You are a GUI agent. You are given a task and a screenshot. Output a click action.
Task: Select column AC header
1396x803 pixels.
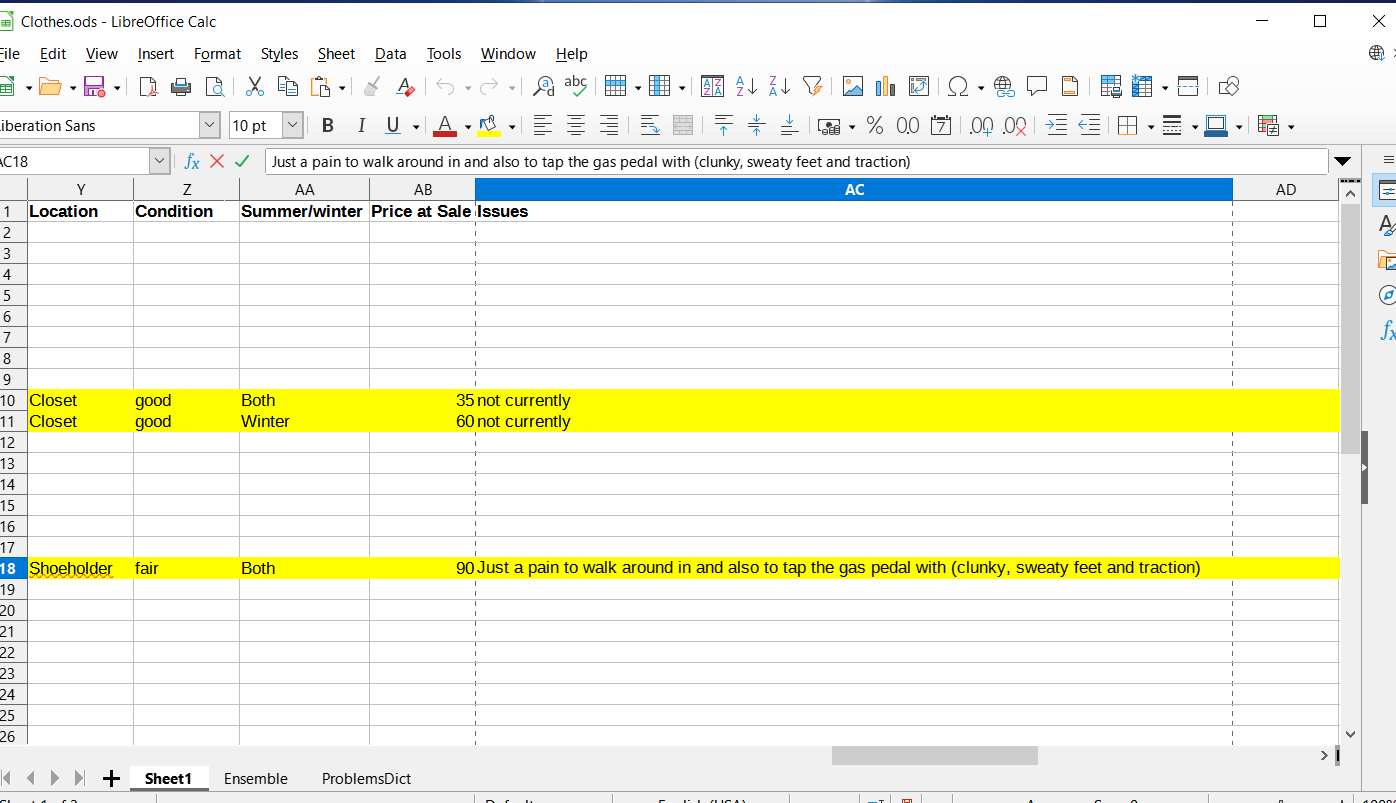click(x=854, y=189)
